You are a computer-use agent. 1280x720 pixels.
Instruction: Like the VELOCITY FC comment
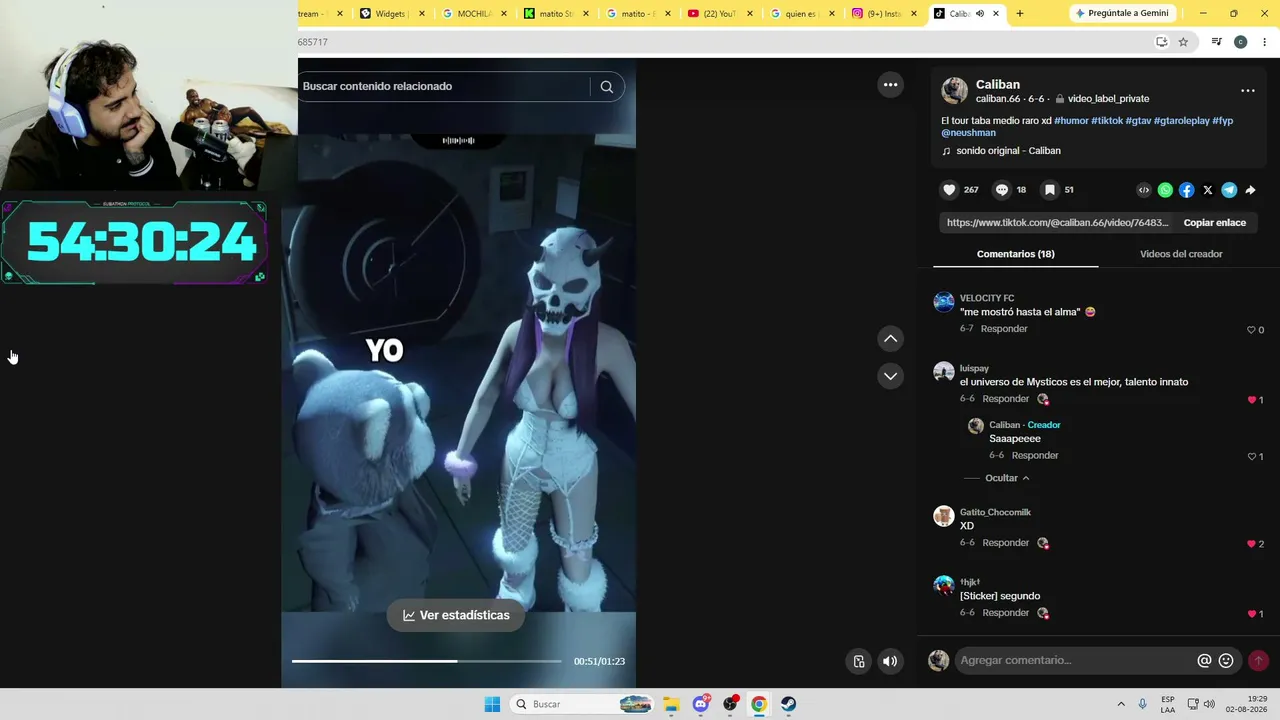1250,330
